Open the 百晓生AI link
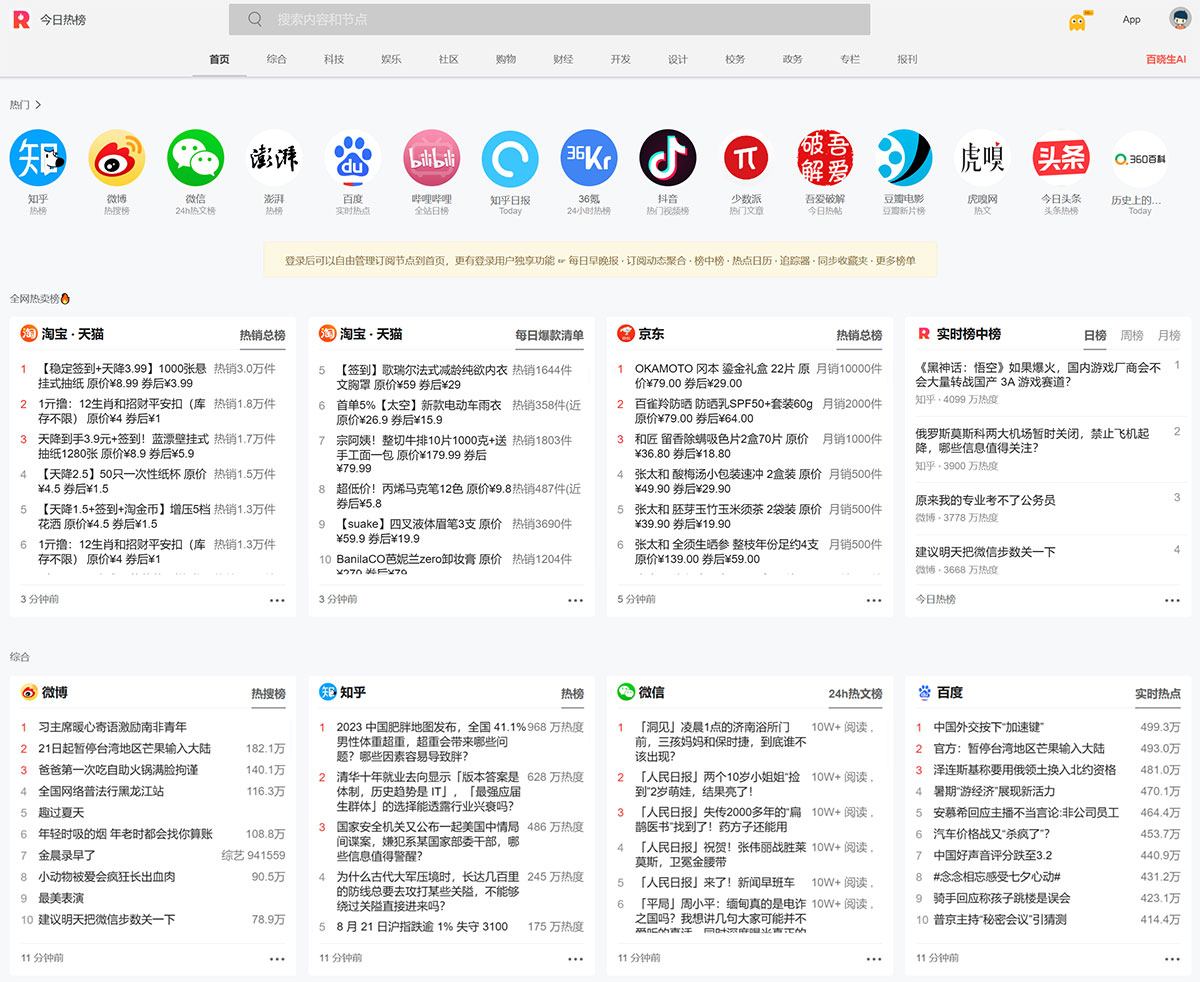 [1164, 59]
